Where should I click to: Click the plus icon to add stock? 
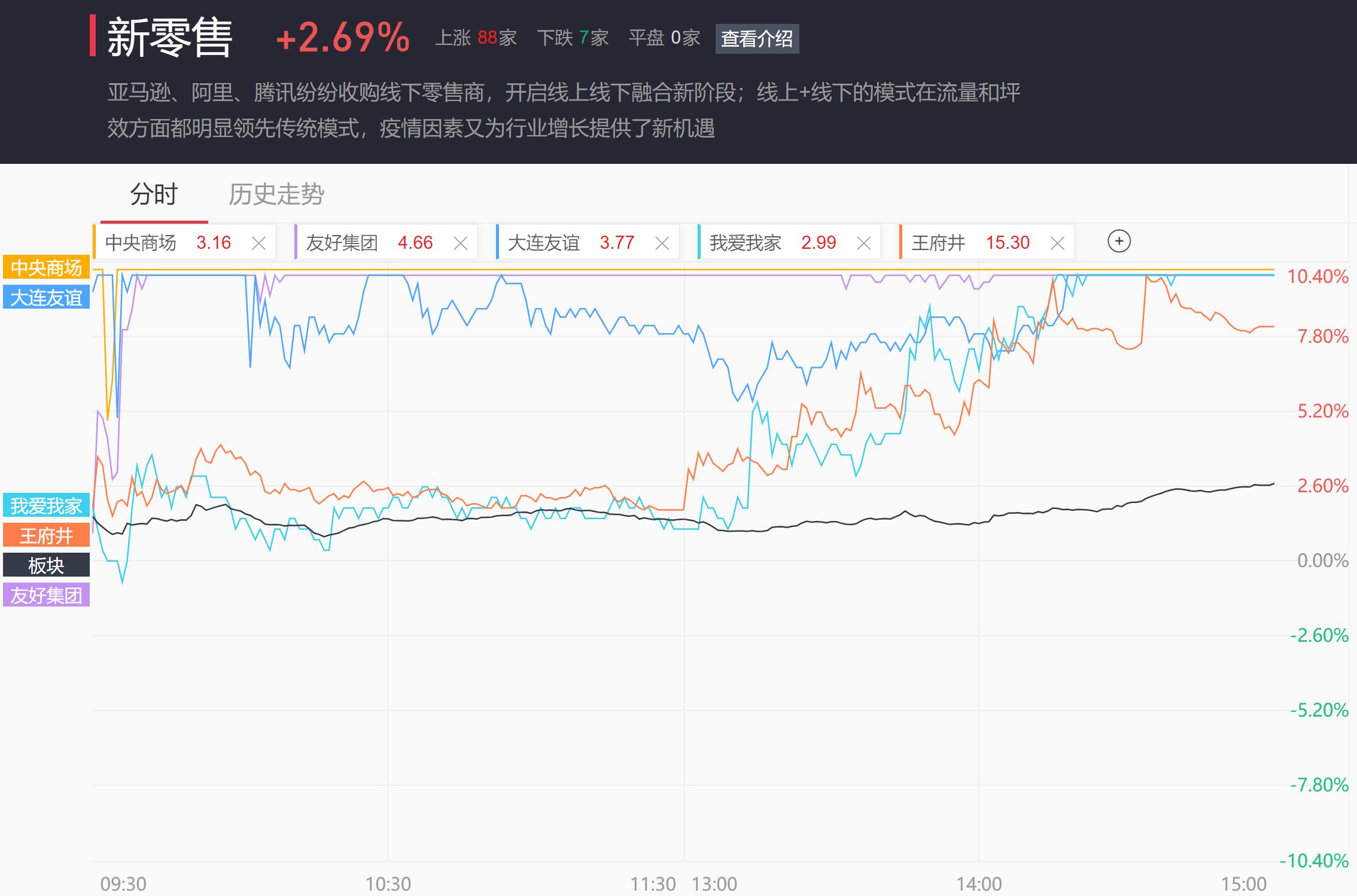pos(1119,242)
